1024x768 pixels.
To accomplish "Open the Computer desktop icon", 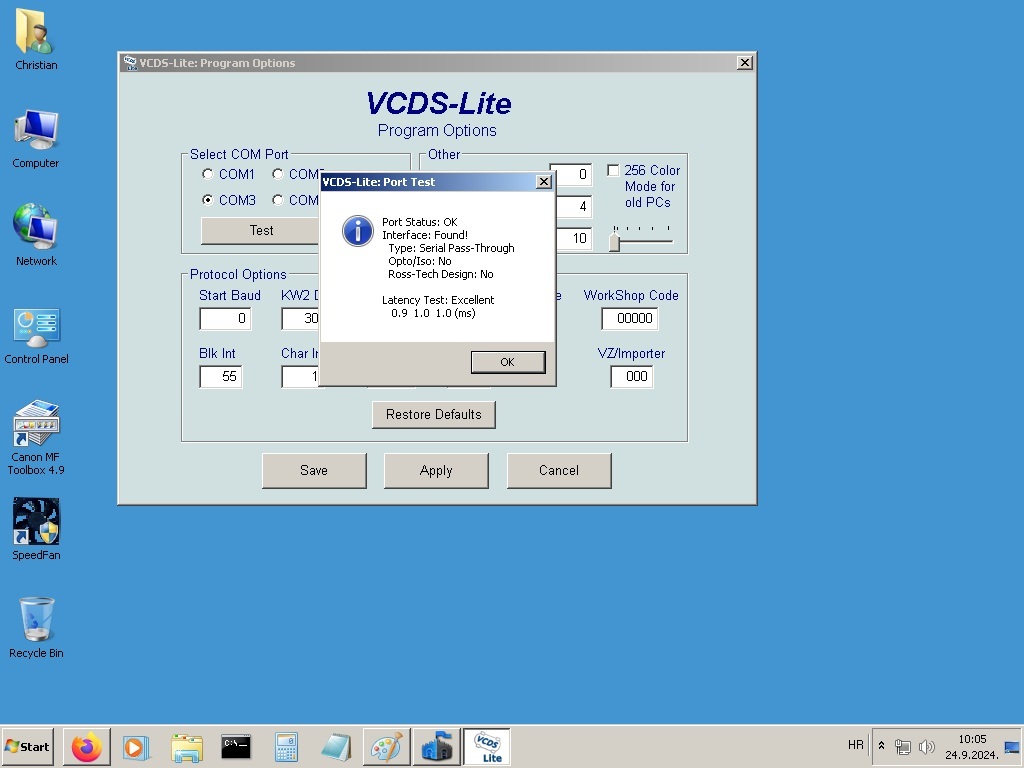I will (36, 138).
